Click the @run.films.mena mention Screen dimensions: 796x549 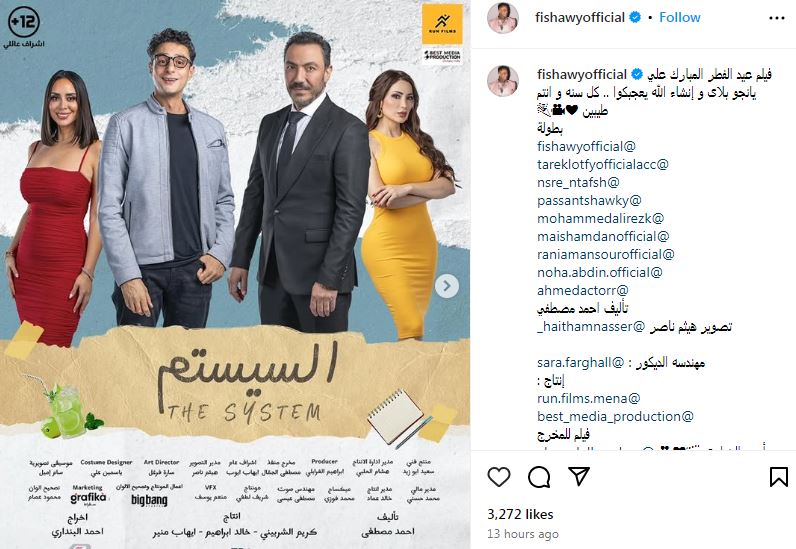(588, 399)
